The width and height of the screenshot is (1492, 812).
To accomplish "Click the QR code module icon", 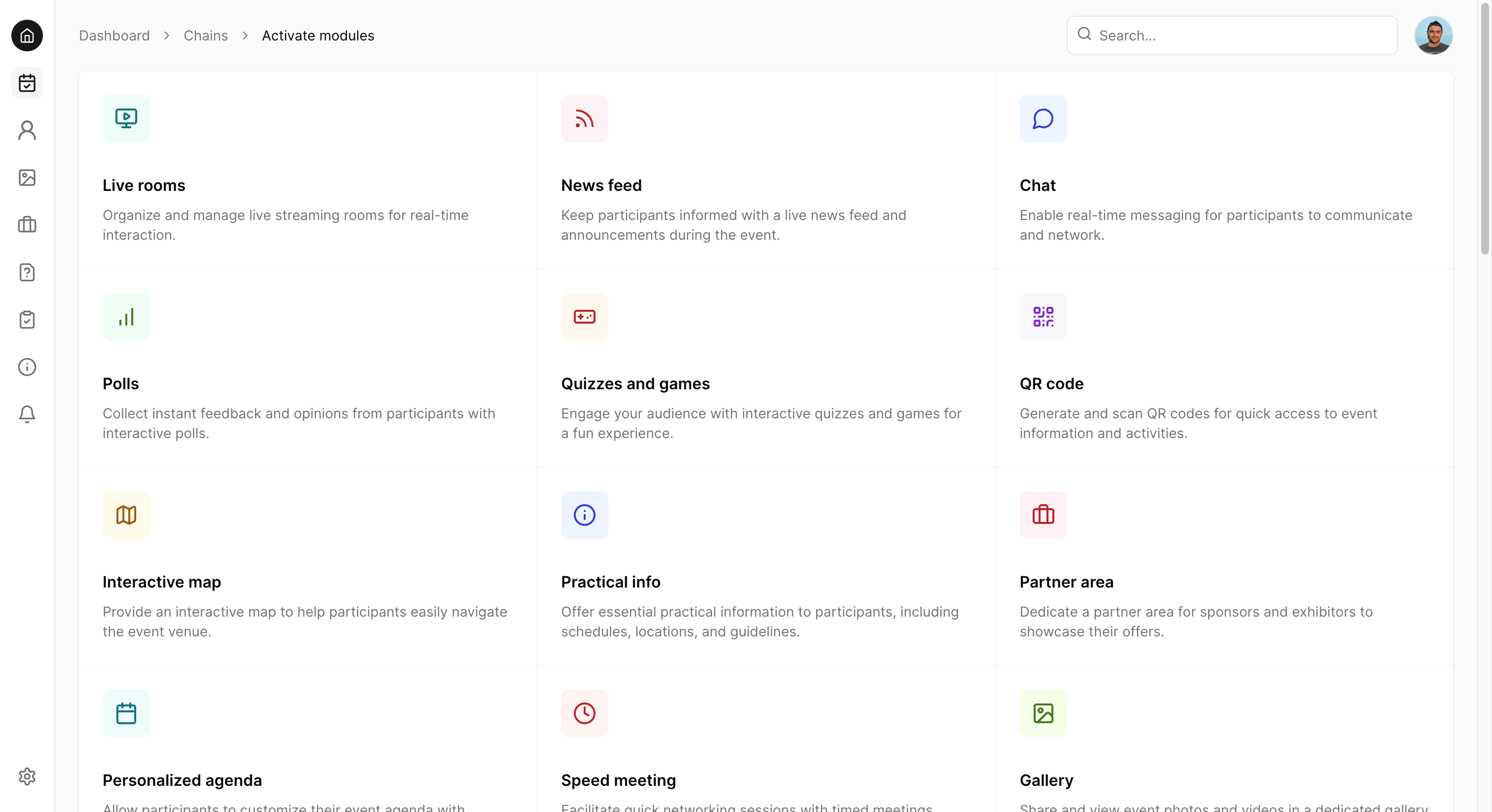I will click(x=1043, y=317).
